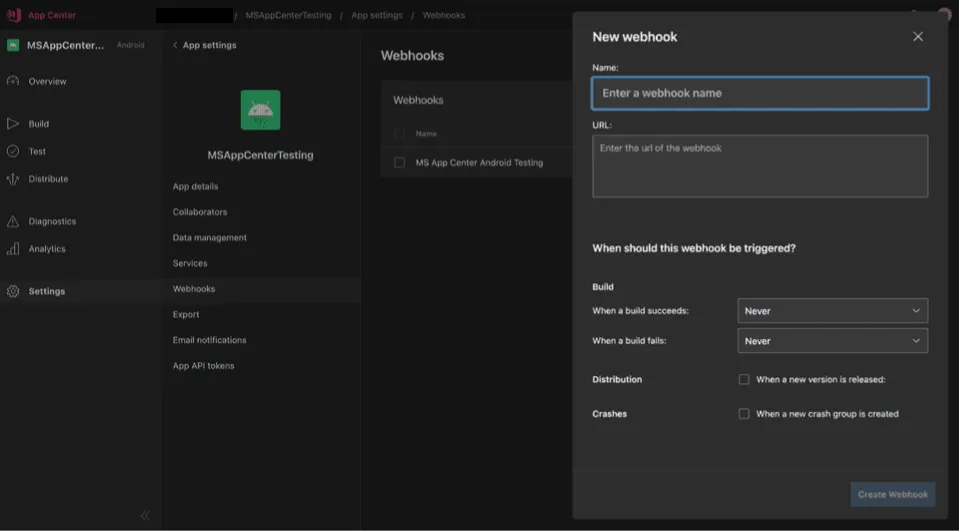Click the Analytics bar chart icon
This screenshot has width=959, height=531.
(13, 248)
